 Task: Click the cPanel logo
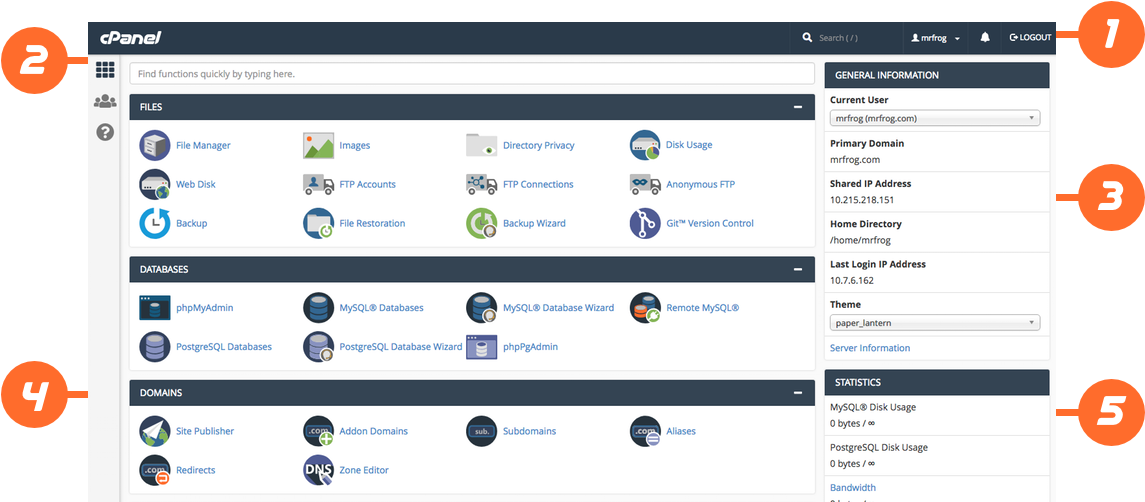[x=130, y=37]
